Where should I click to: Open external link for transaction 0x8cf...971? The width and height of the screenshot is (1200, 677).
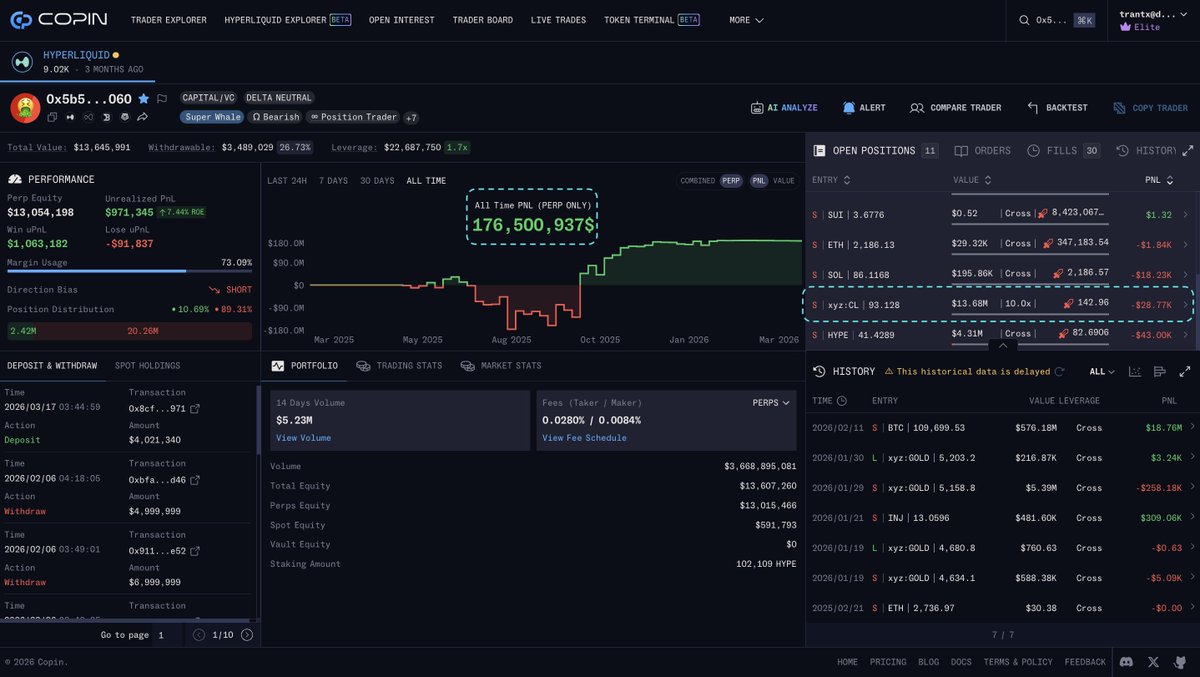pyautogui.click(x=195, y=409)
